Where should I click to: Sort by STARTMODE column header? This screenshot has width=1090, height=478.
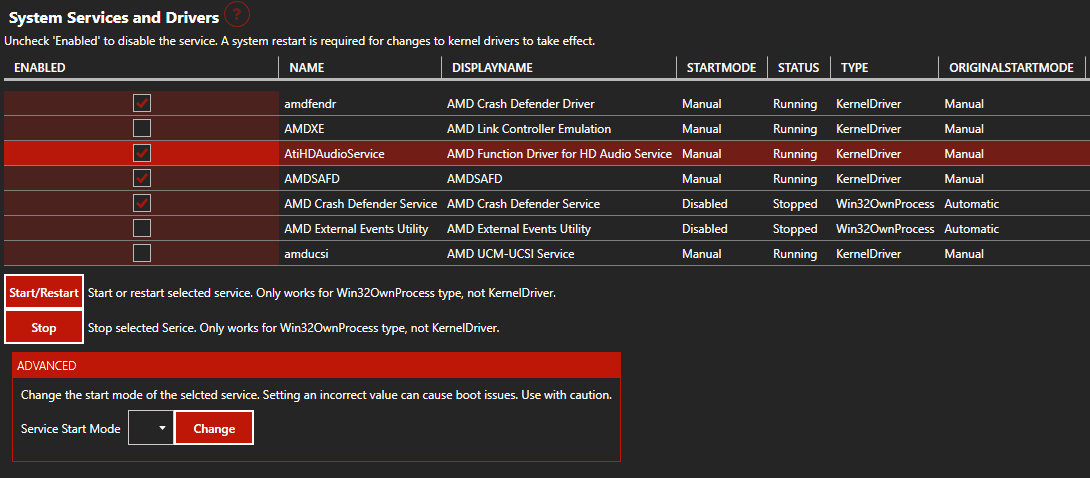point(722,68)
